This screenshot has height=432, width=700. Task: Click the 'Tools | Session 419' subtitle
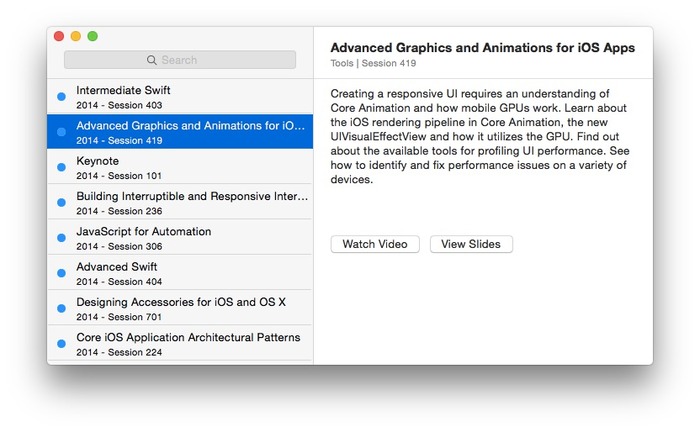(x=373, y=63)
